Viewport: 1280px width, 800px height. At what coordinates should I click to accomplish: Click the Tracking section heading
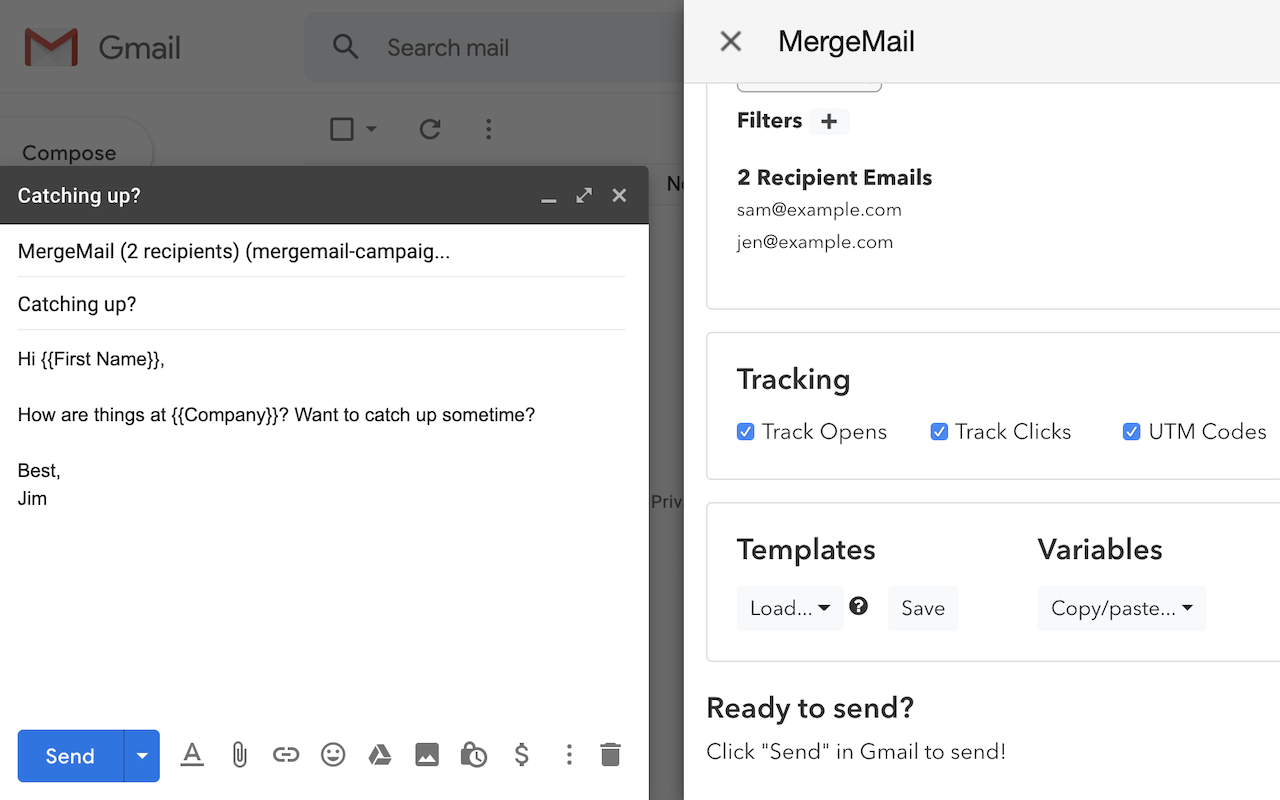pos(794,380)
